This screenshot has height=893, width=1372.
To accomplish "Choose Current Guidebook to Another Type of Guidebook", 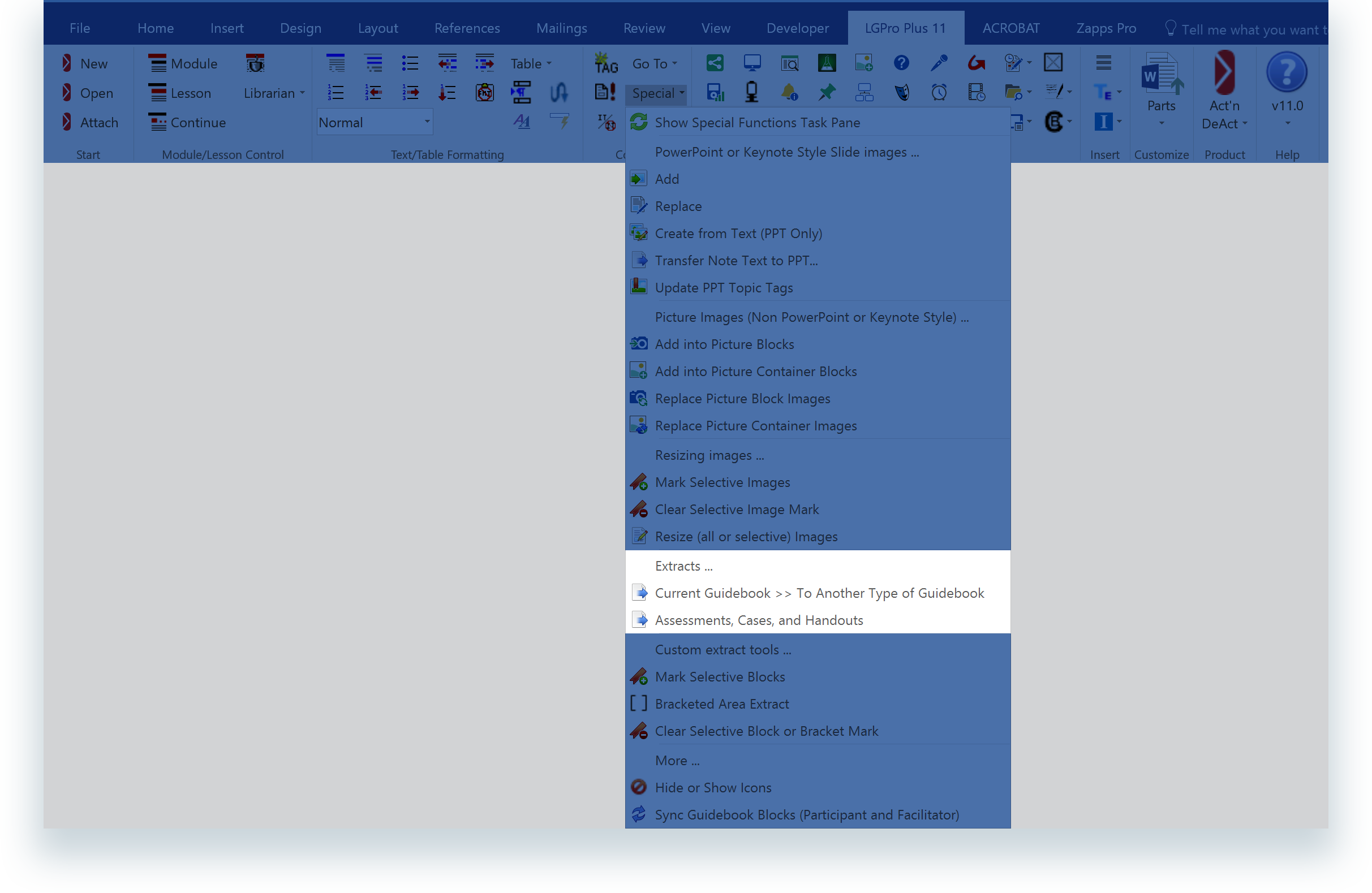I will (818, 592).
